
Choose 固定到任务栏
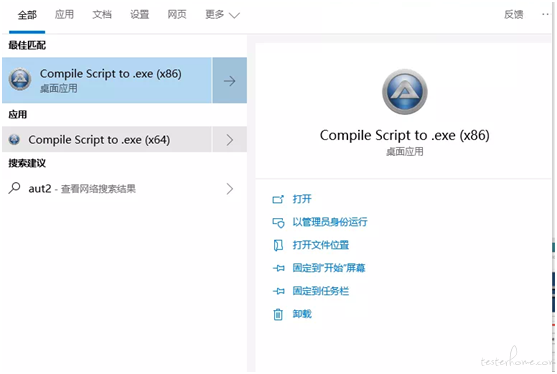320,291
